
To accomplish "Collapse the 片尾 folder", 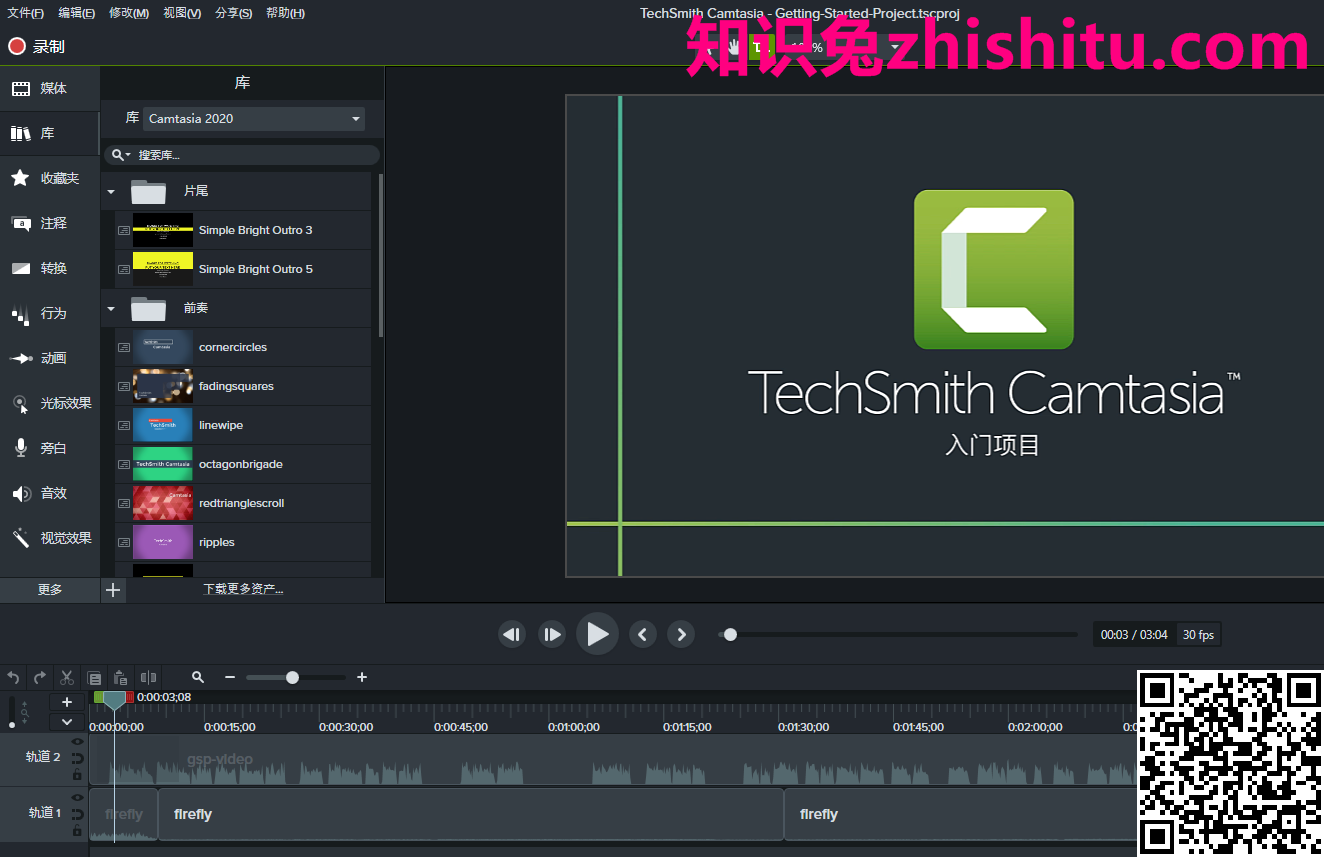I will pos(111,191).
